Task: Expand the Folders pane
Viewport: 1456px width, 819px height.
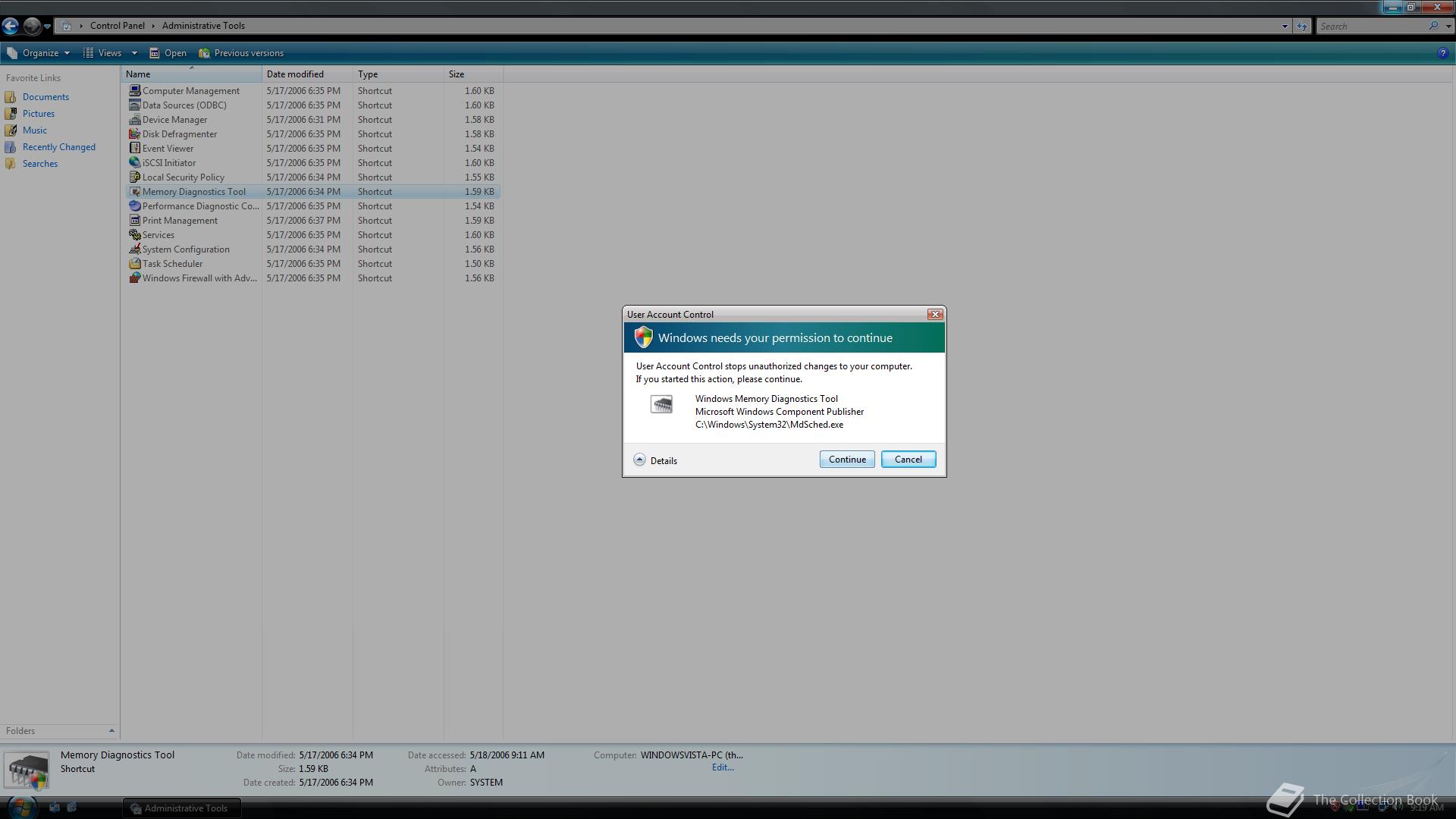Action: click(x=111, y=731)
